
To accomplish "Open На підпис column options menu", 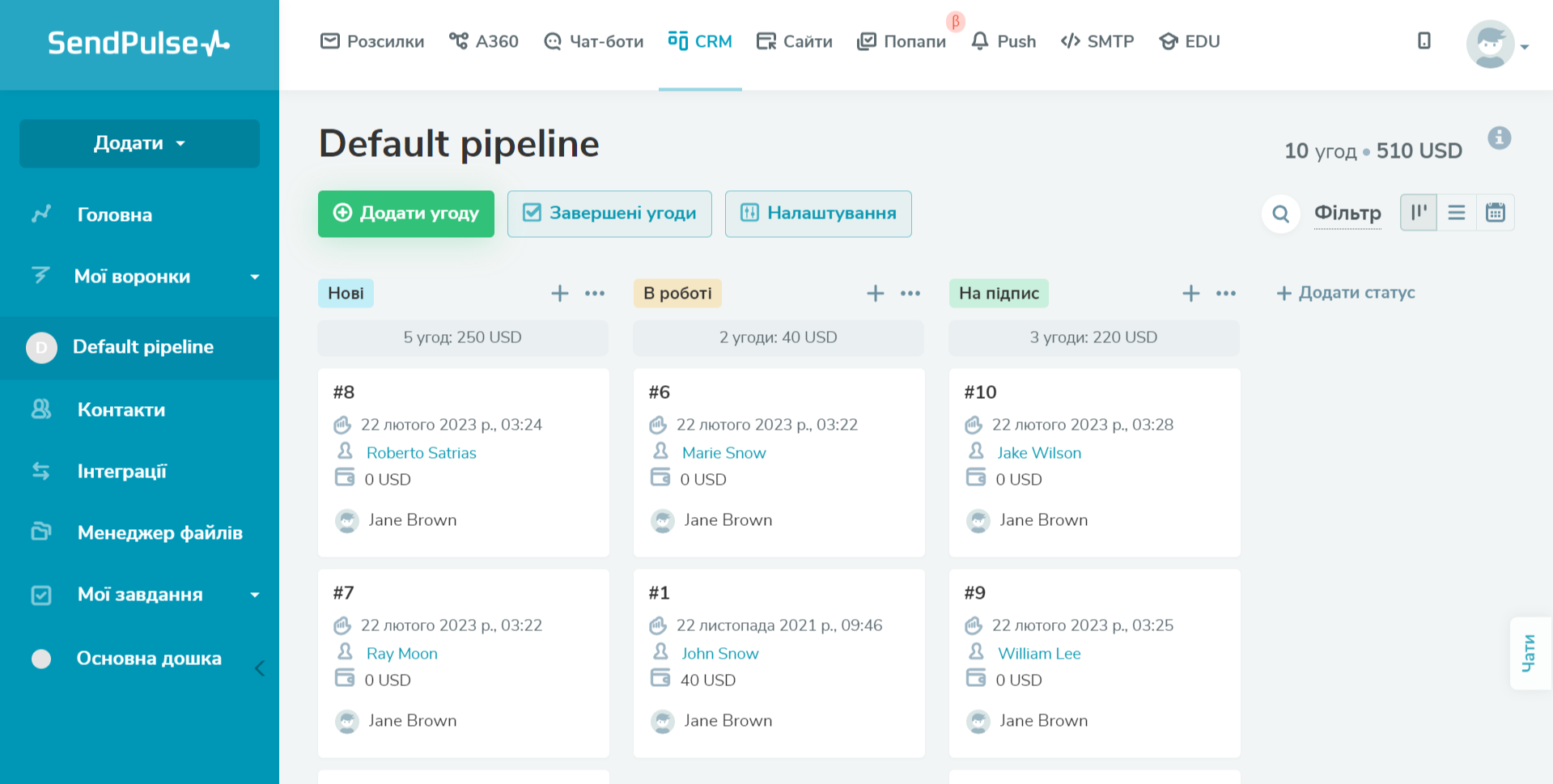I will coord(1226,293).
